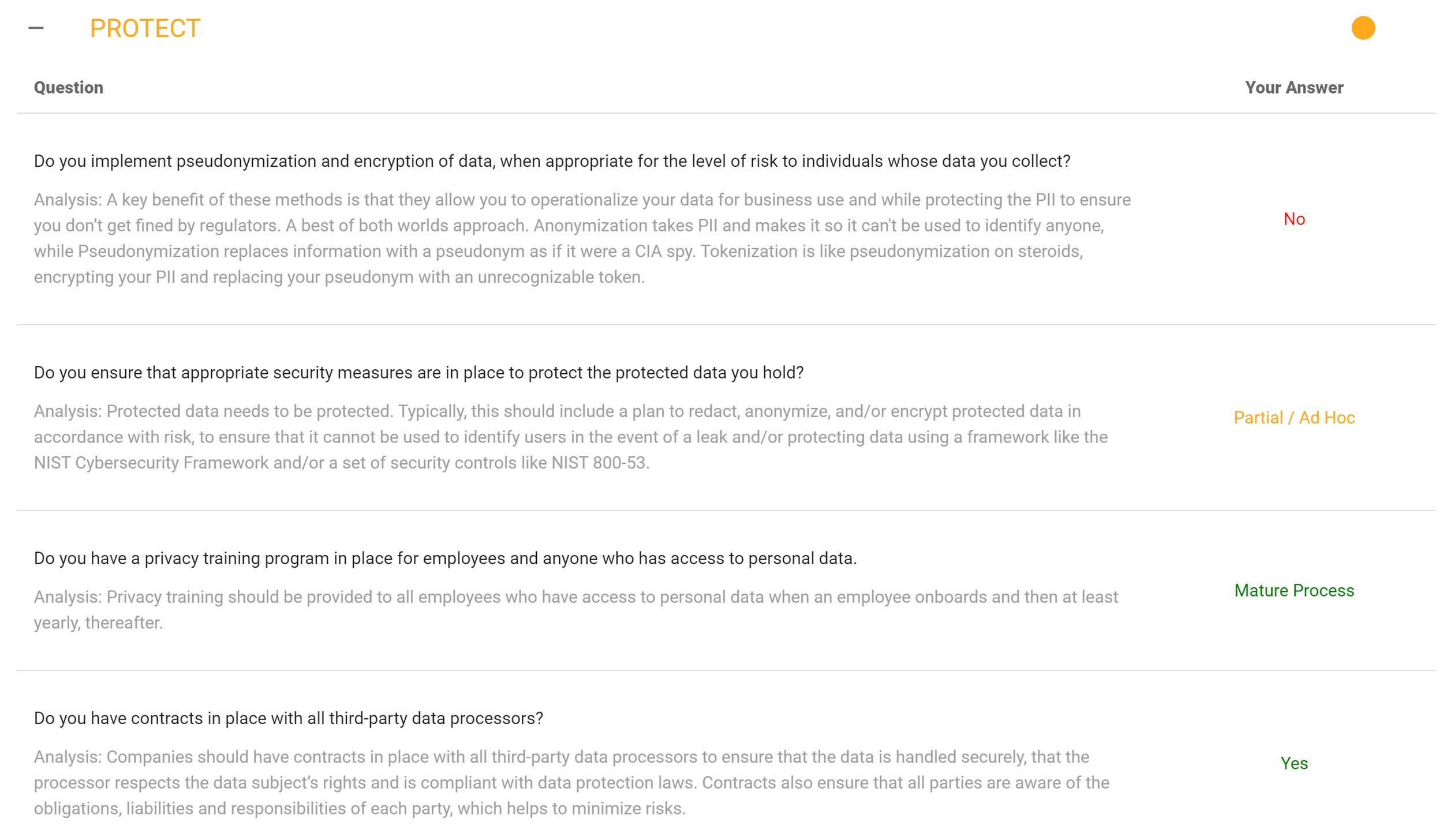1443x840 pixels.
Task: Collapse the PROTECT section with minus icon
Action: coord(36,28)
